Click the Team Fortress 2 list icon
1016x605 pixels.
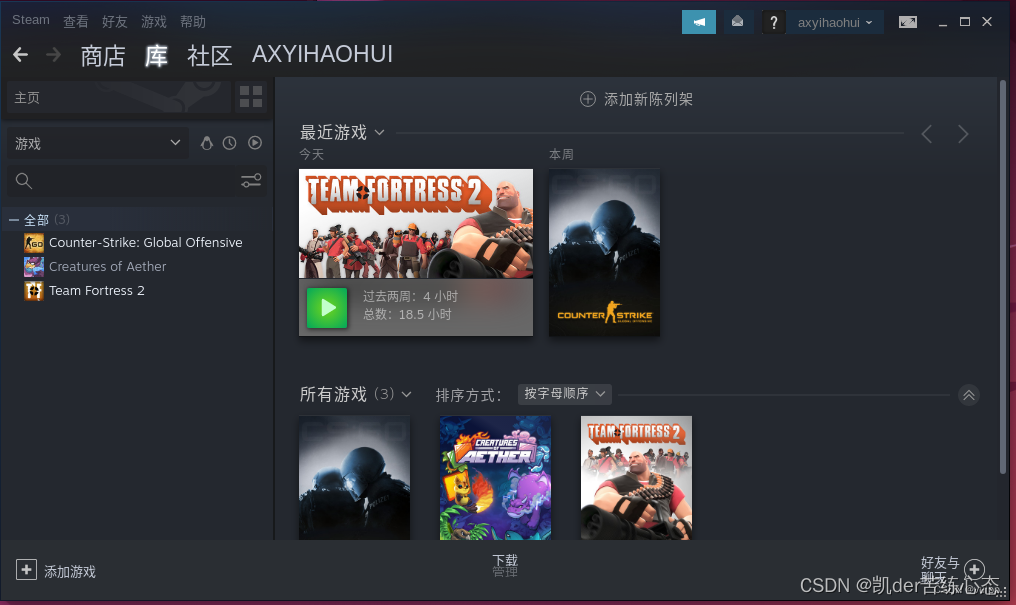(34, 291)
